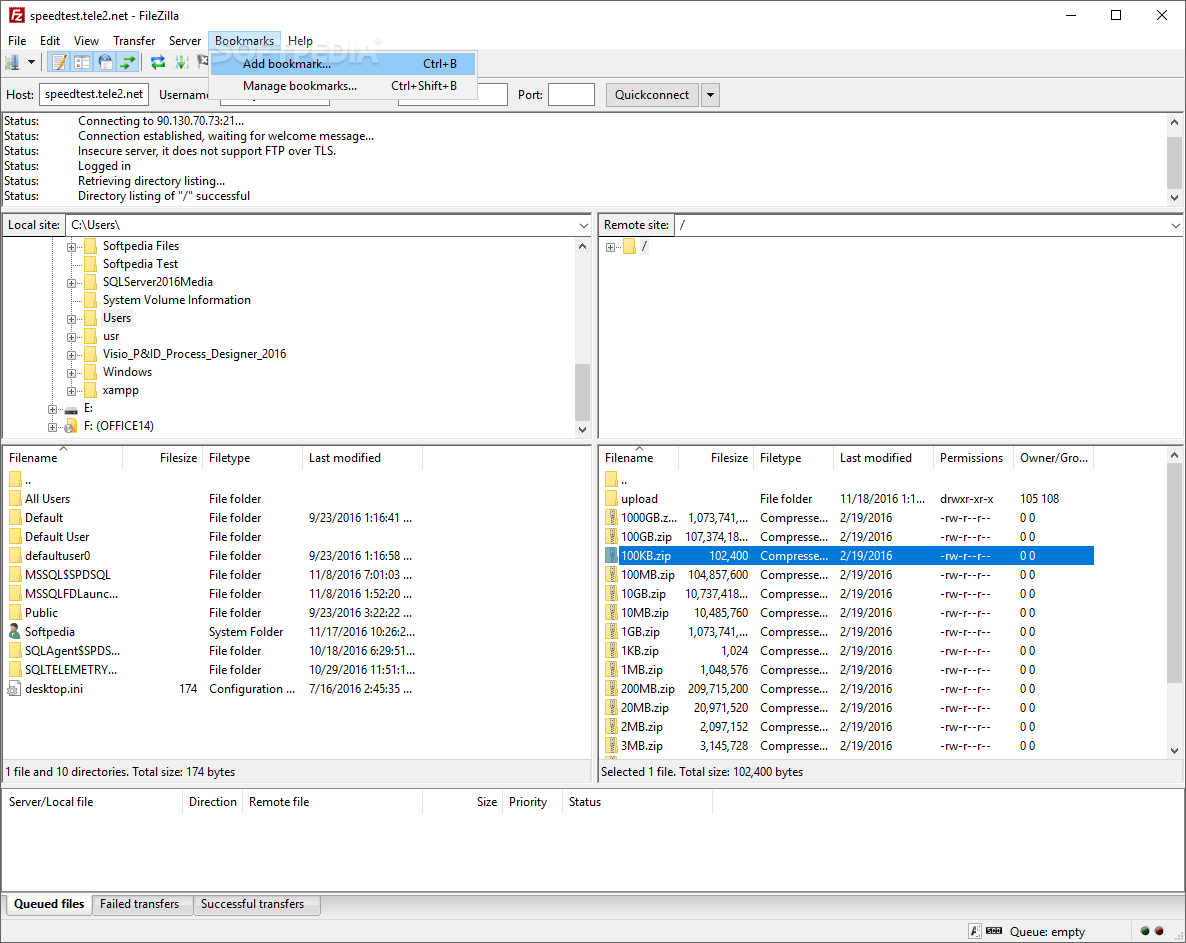This screenshot has height=943, width=1186.
Task: Click process queue toggle icon
Action: (x=182, y=63)
